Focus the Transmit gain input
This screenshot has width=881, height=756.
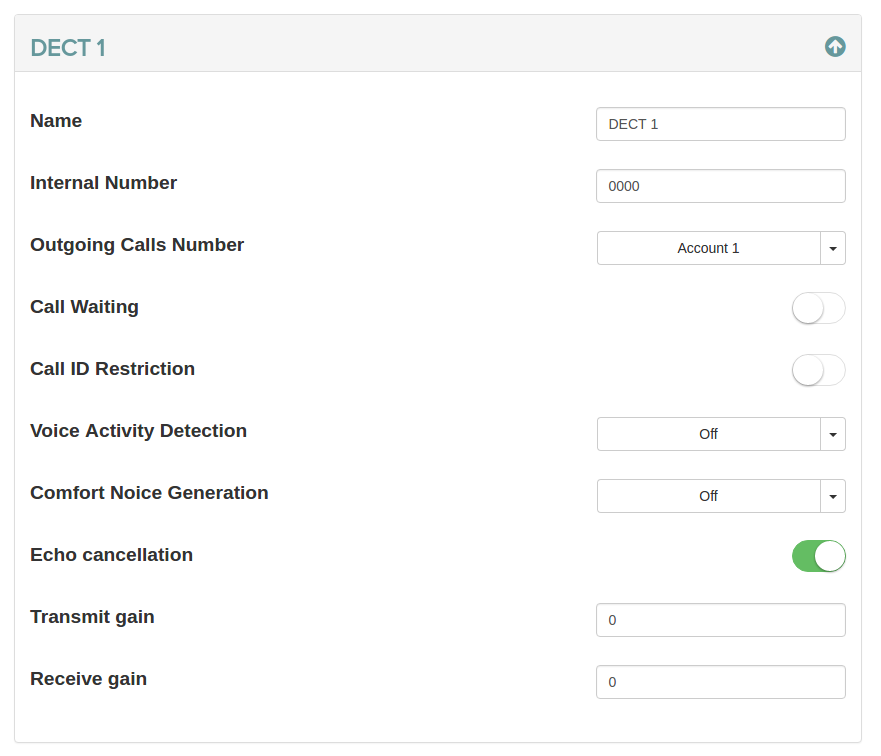coord(720,620)
